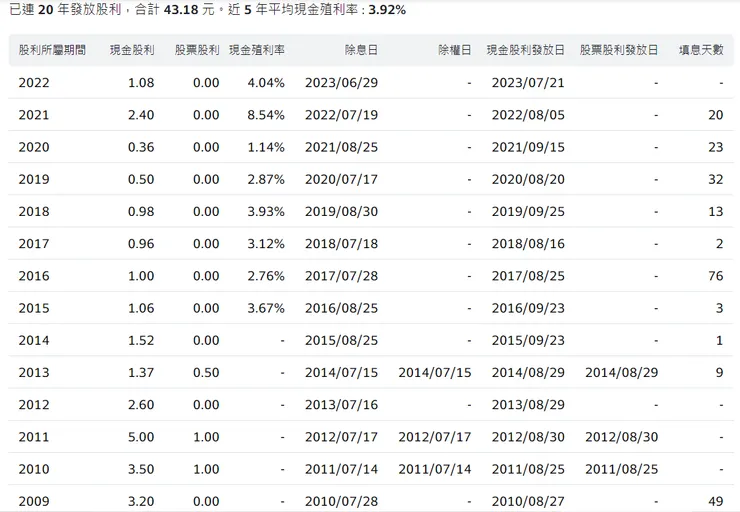This screenshot has height=512, width=740.
Task: Click cash dividend value 5.00
Action: point(141,437)
